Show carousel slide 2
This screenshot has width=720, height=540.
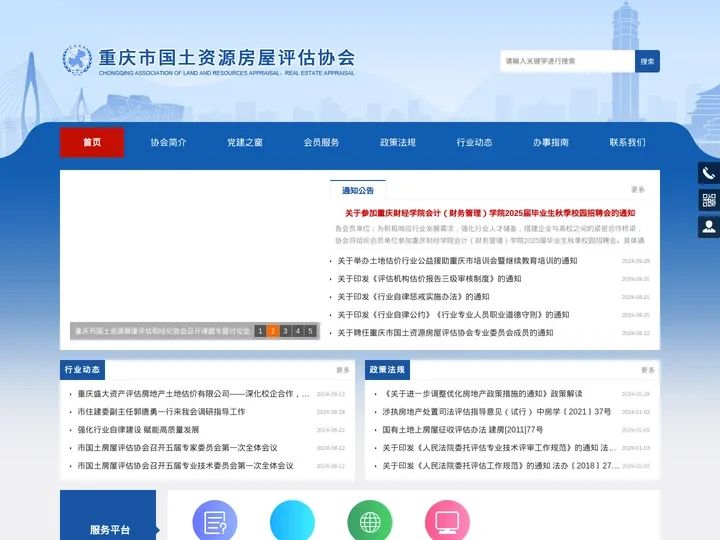[273, 331]
